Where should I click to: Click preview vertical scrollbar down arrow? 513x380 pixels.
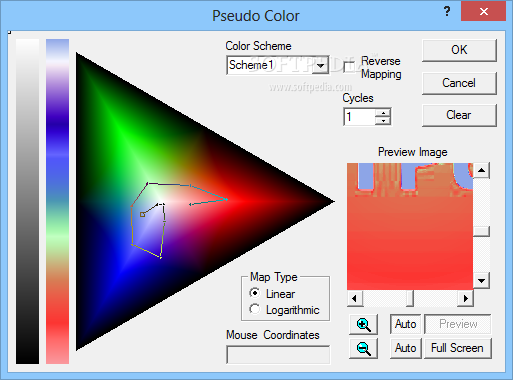click(x=481, y=281)
